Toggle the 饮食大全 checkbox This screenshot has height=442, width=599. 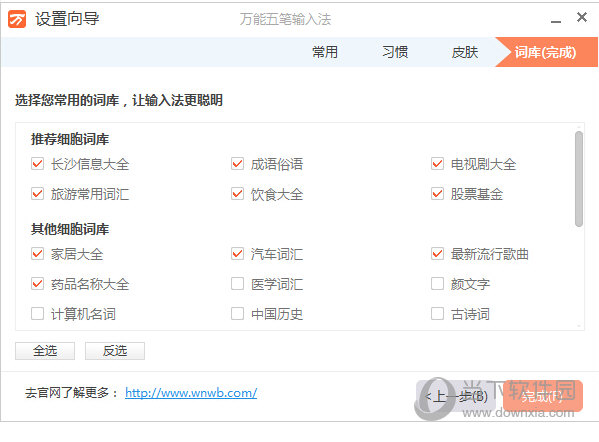click(238, 194)
